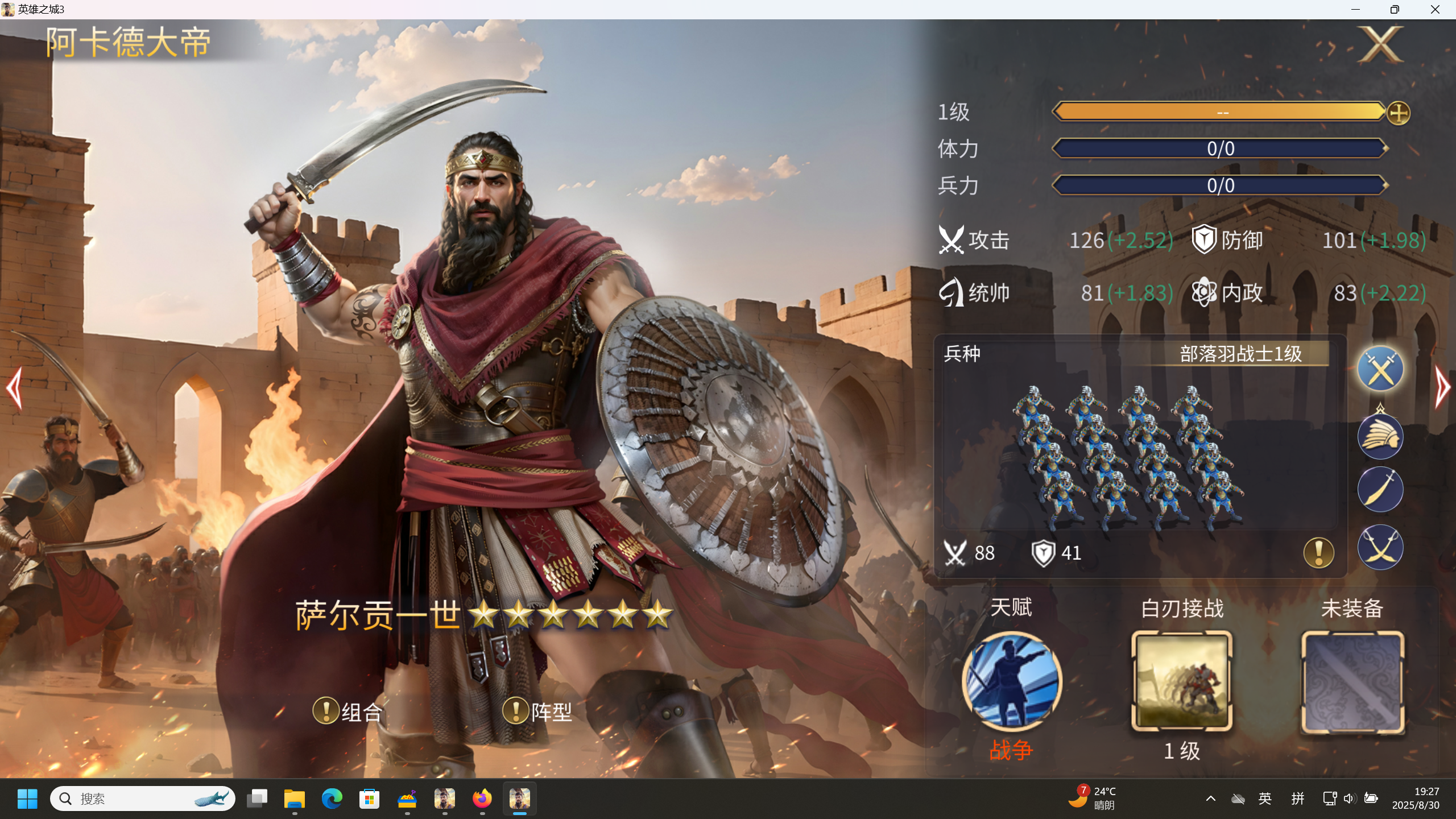The height and width of the screenshot is (819, 1456).
Task: Select the crossed swords troop type icon
Action: point(1380,369)
